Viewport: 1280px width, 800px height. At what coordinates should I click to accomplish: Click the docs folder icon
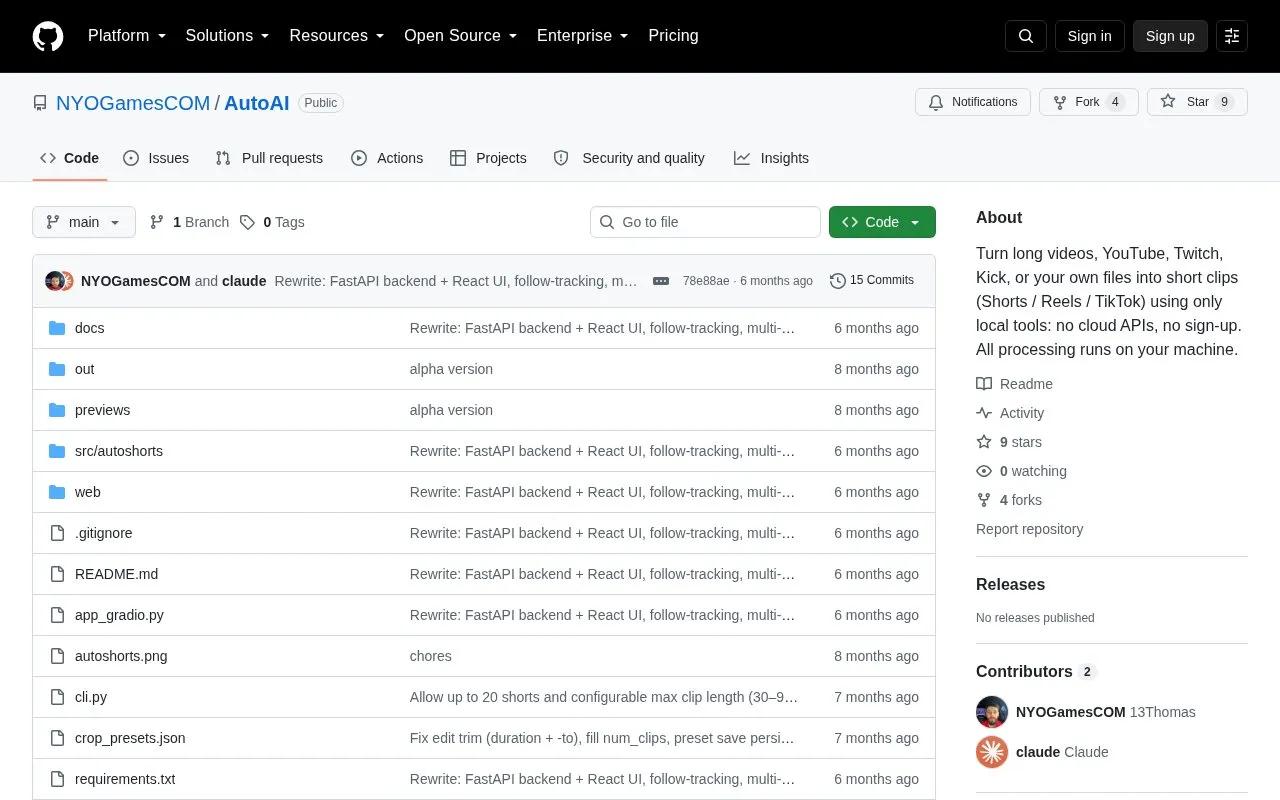[x=57, y=328]
